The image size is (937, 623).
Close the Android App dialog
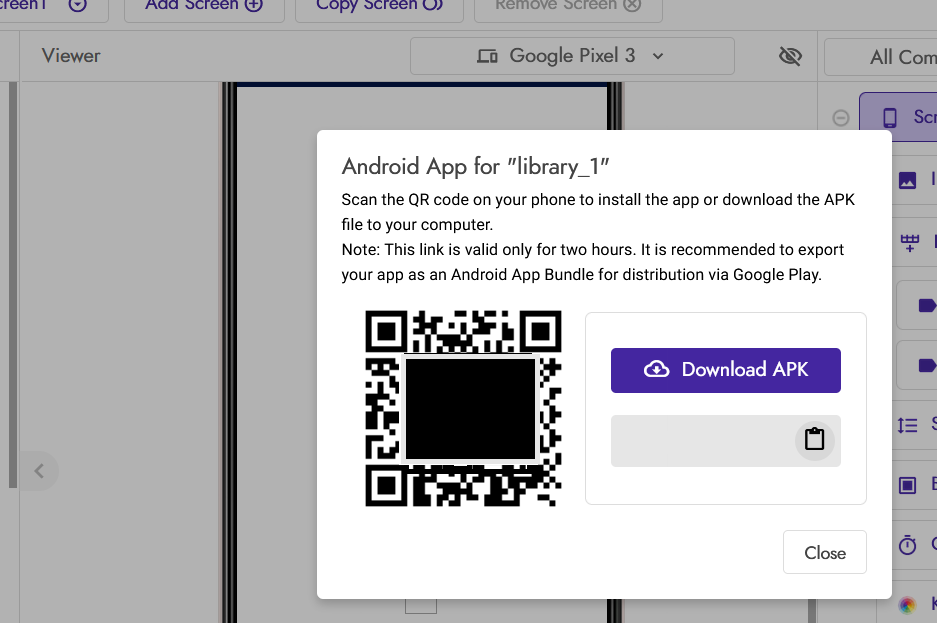[x=825, y=553]
